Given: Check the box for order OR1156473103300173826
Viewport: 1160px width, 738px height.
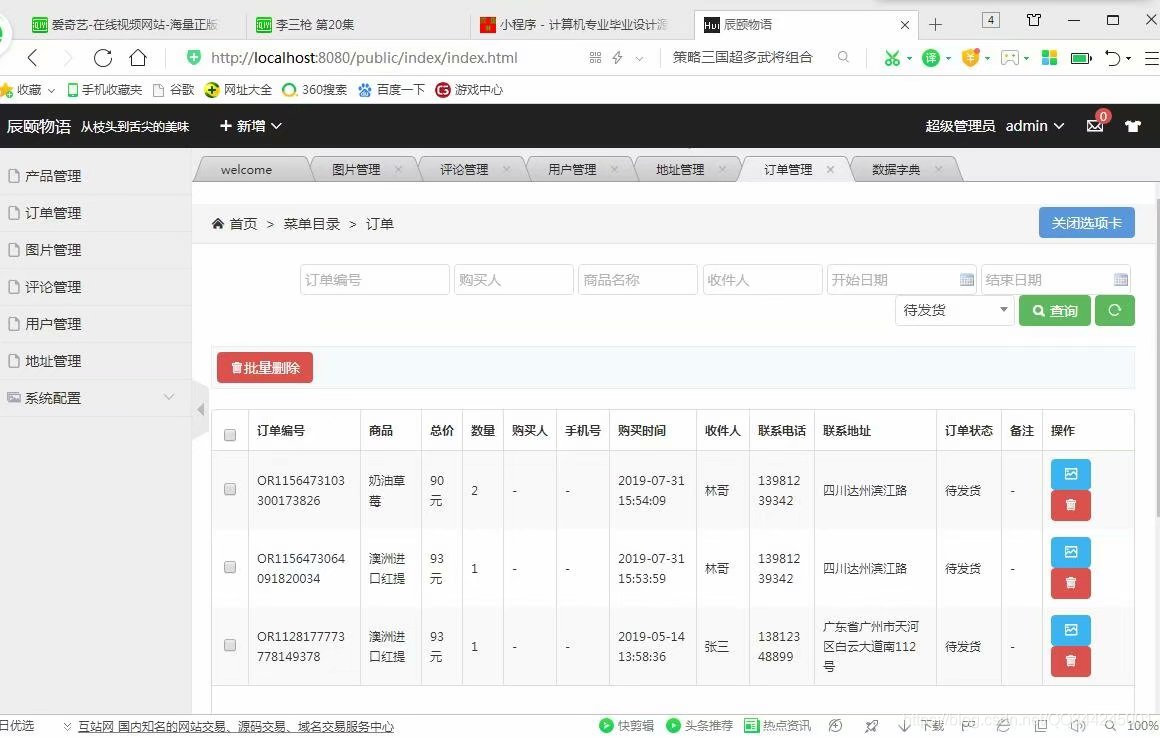Looking at the screenshot, I should (x=230, y=490).
